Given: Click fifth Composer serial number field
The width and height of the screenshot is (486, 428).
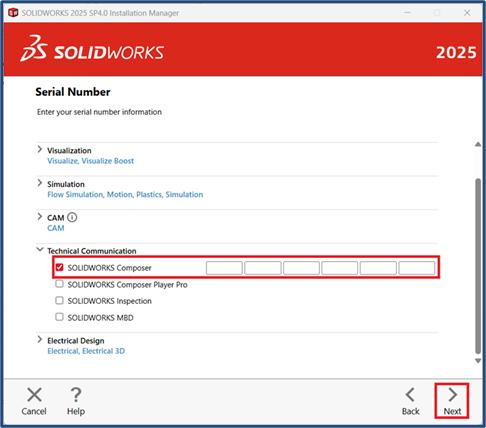Looking at the screenshot, I should point(378,268).
